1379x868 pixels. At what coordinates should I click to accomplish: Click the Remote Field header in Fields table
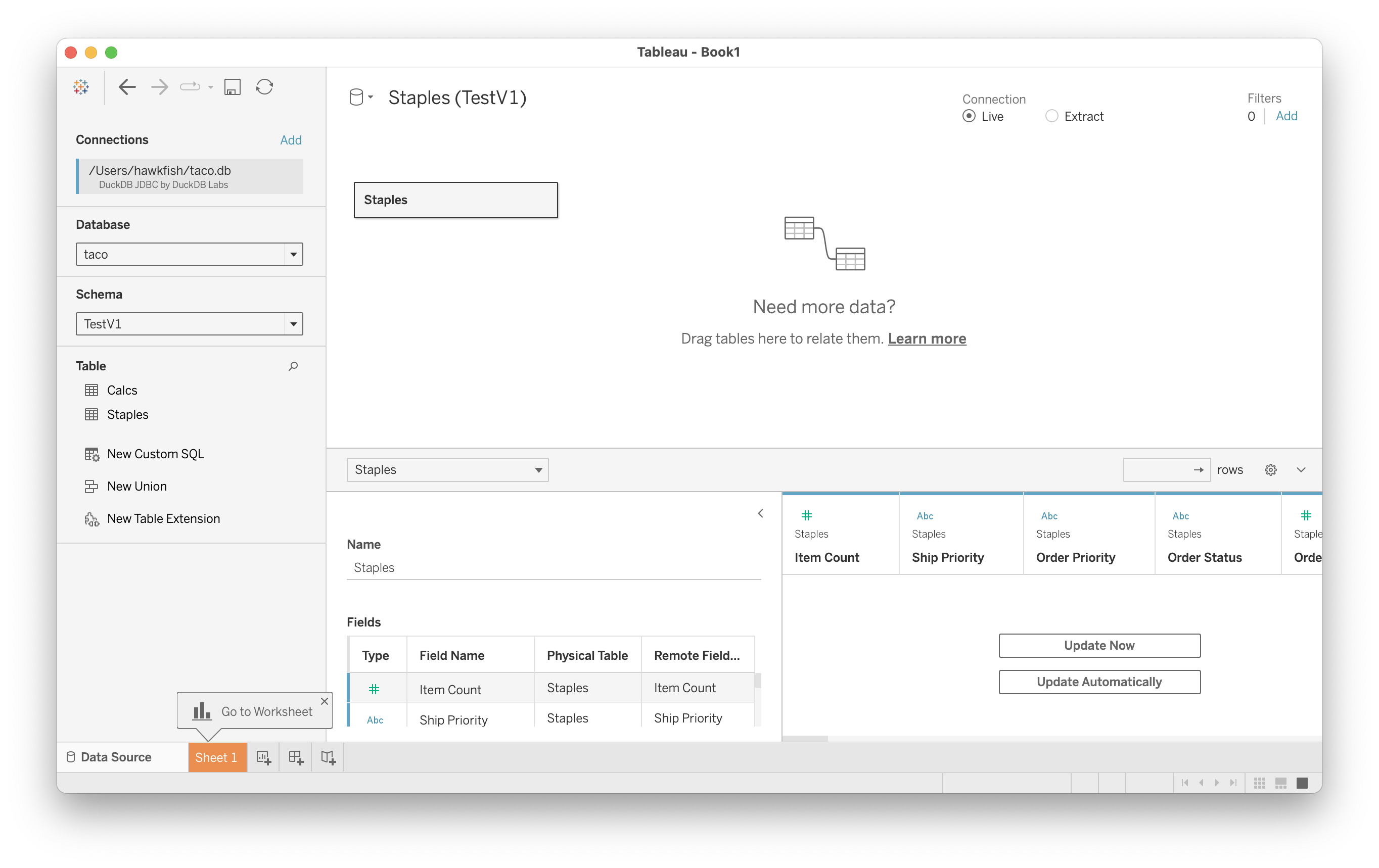click(x=697, y=655)
